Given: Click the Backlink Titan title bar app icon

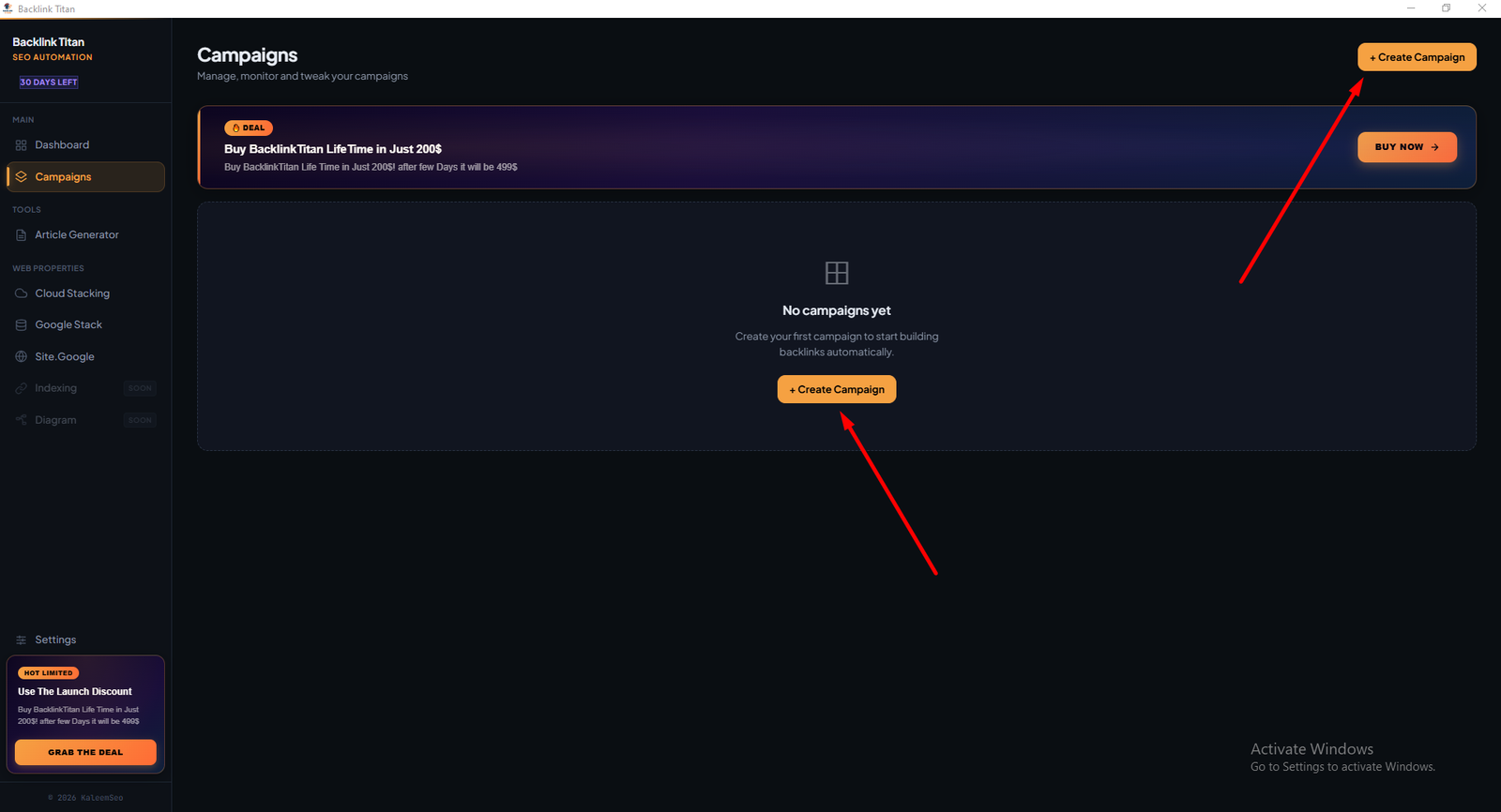Looking at the screenshot, I should (8, 8).
